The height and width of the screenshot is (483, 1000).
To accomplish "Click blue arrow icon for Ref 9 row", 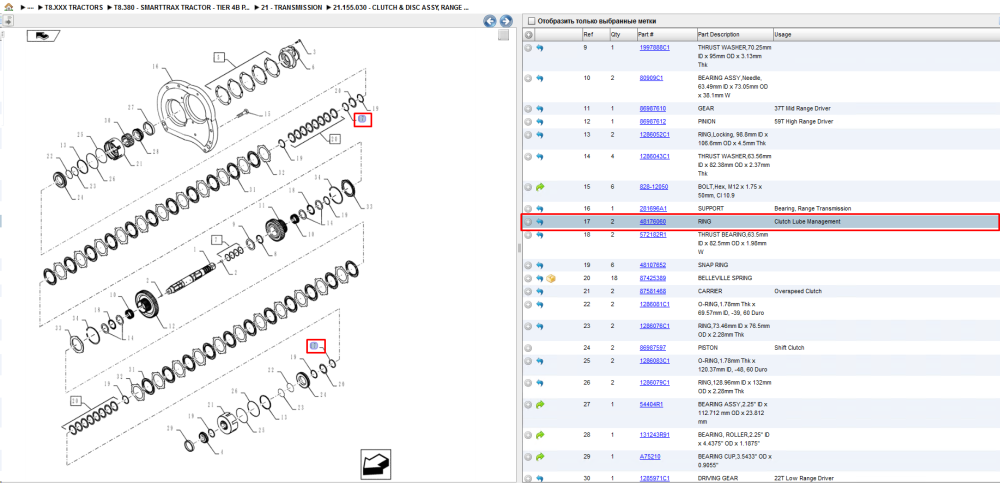I will pyautogui.click(x=540, y=48).
